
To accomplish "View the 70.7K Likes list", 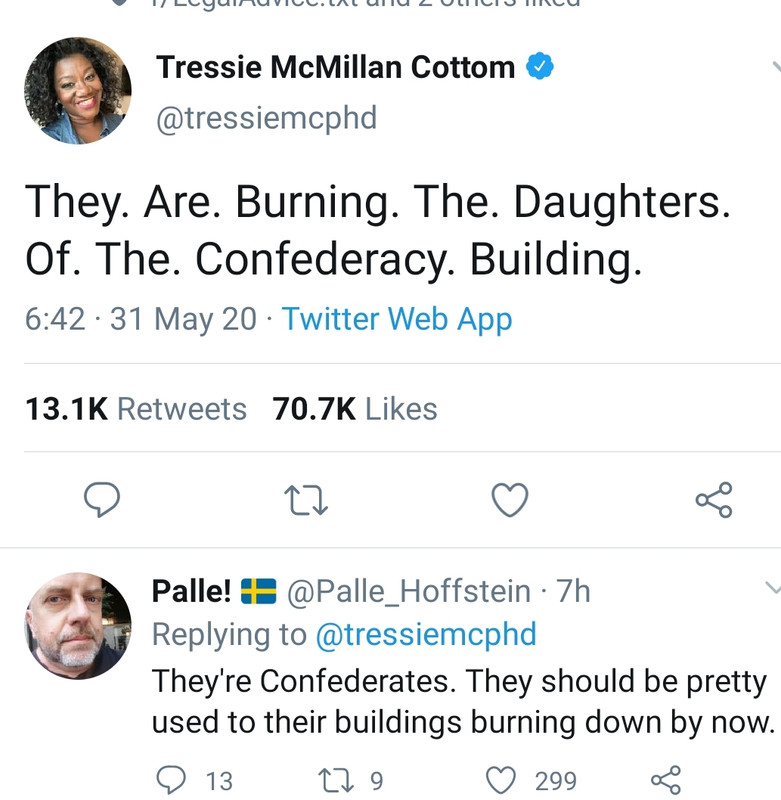I will pos(355,409).
